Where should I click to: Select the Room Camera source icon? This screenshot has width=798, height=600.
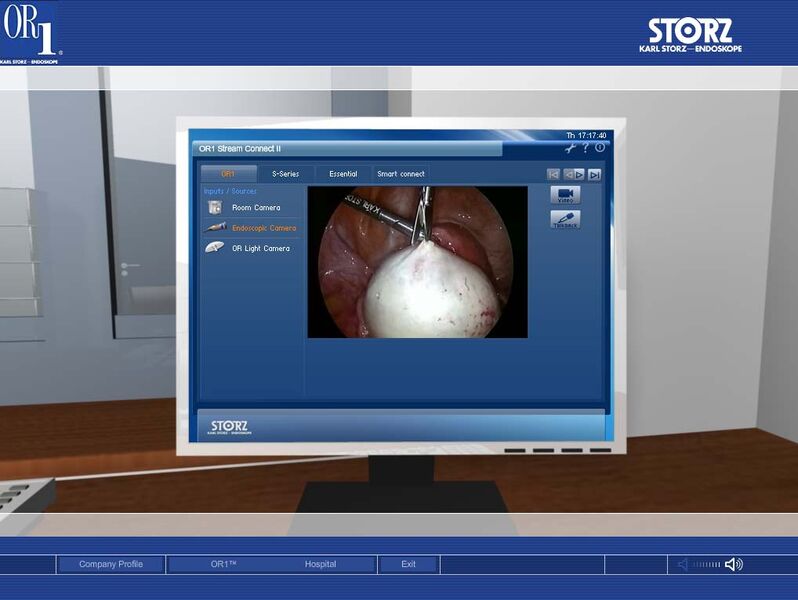[x=214, y=207]
